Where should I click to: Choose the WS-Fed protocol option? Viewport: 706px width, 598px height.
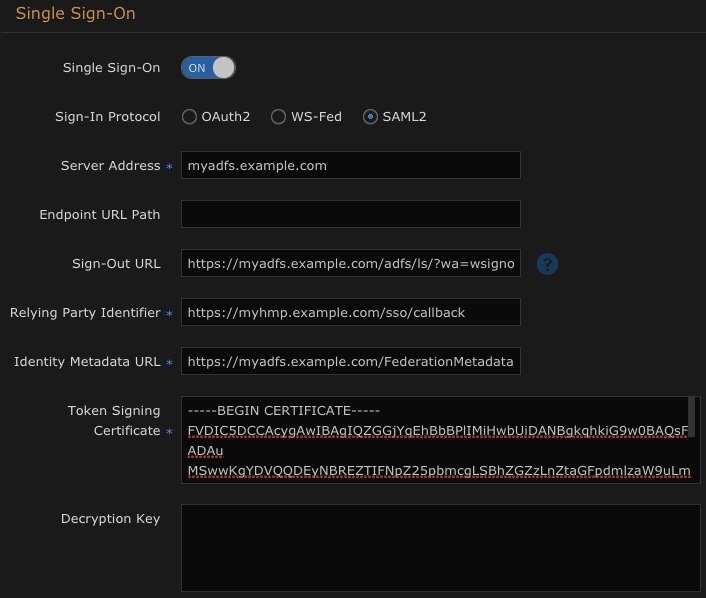coord(278,117)
